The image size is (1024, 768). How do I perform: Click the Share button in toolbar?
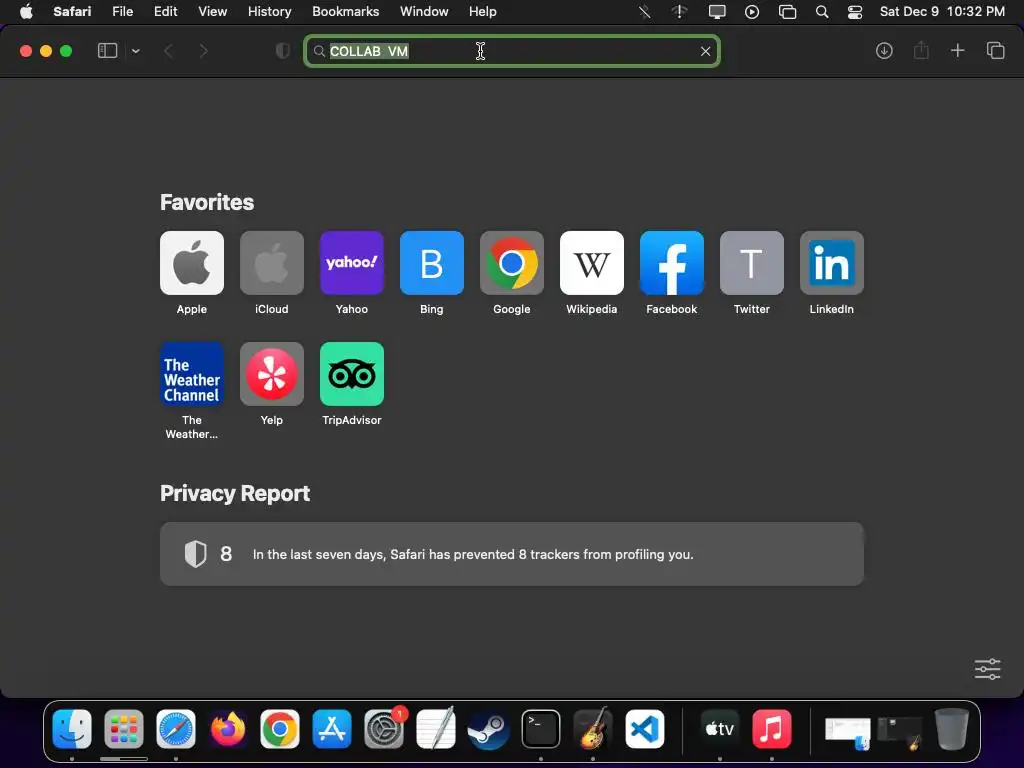(921, 50)
